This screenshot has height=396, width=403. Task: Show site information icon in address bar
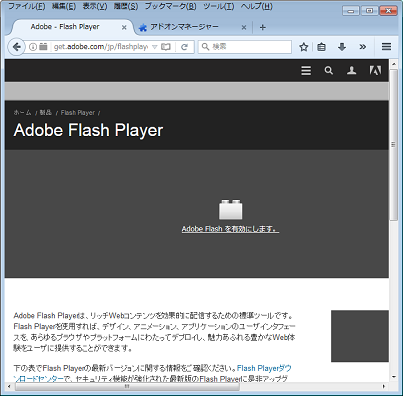pos(33,47)
